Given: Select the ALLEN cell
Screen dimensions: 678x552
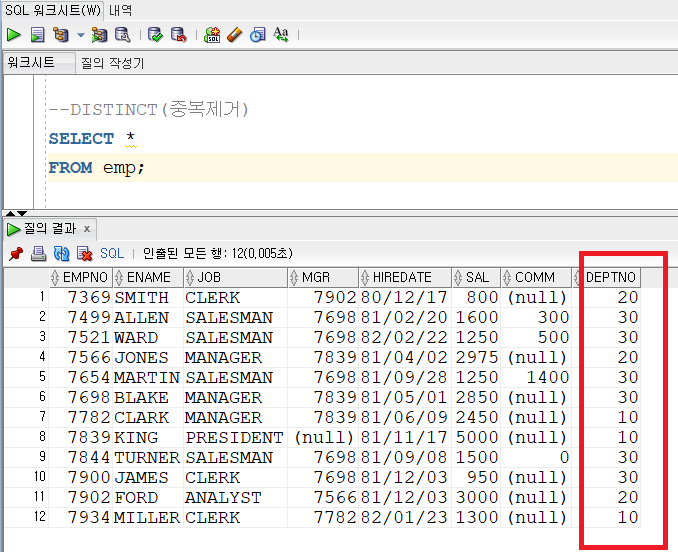Looking at the screenshot, I should [148, 318].
